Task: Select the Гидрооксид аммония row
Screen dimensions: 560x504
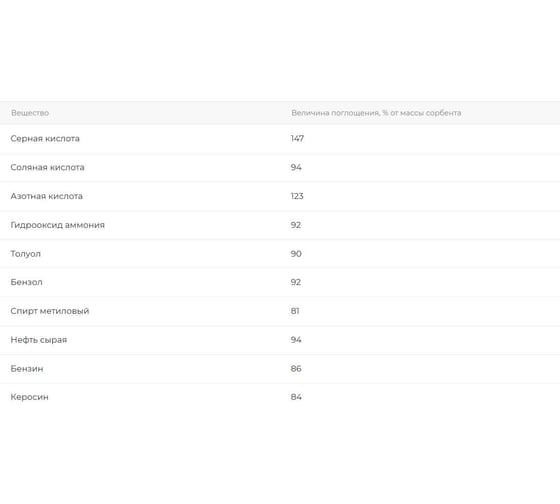Action: point(280,225)
